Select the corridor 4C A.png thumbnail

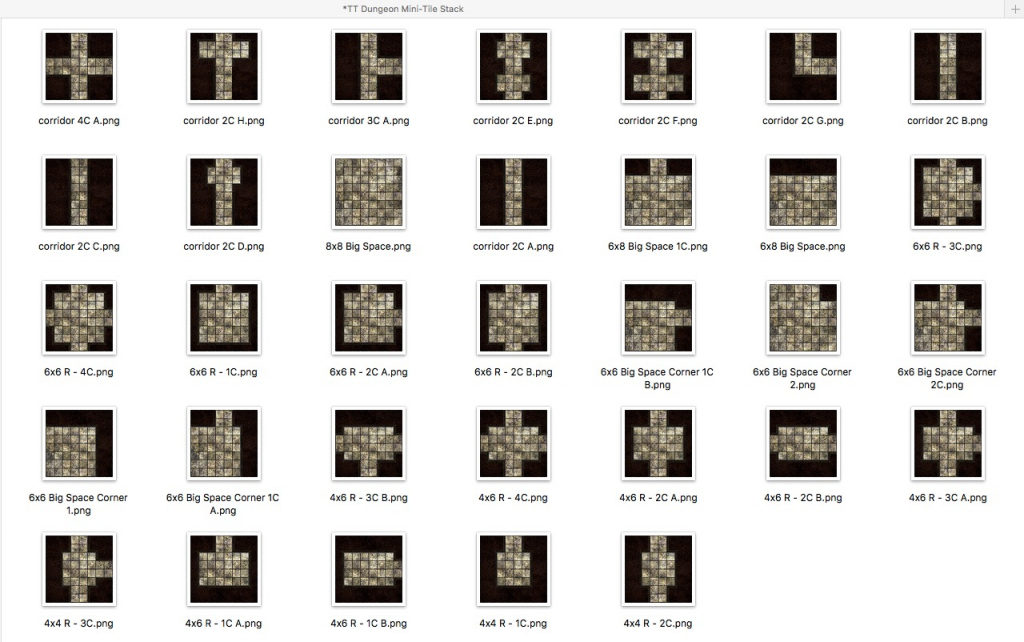tap(79, 67)
